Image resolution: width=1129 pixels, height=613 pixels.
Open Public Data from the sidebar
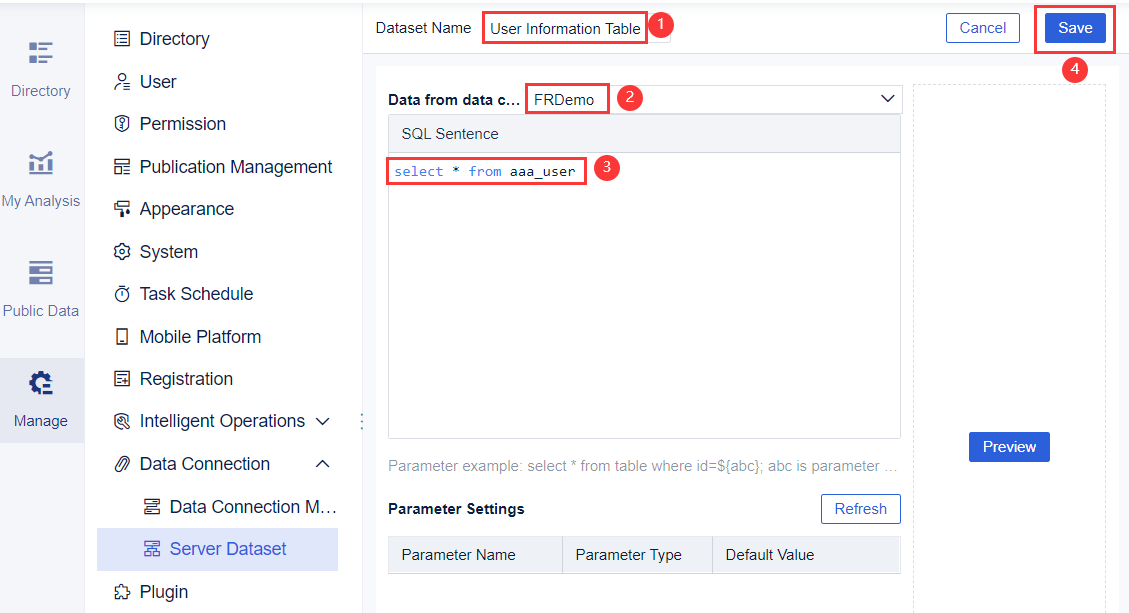[x=40, y=285]
